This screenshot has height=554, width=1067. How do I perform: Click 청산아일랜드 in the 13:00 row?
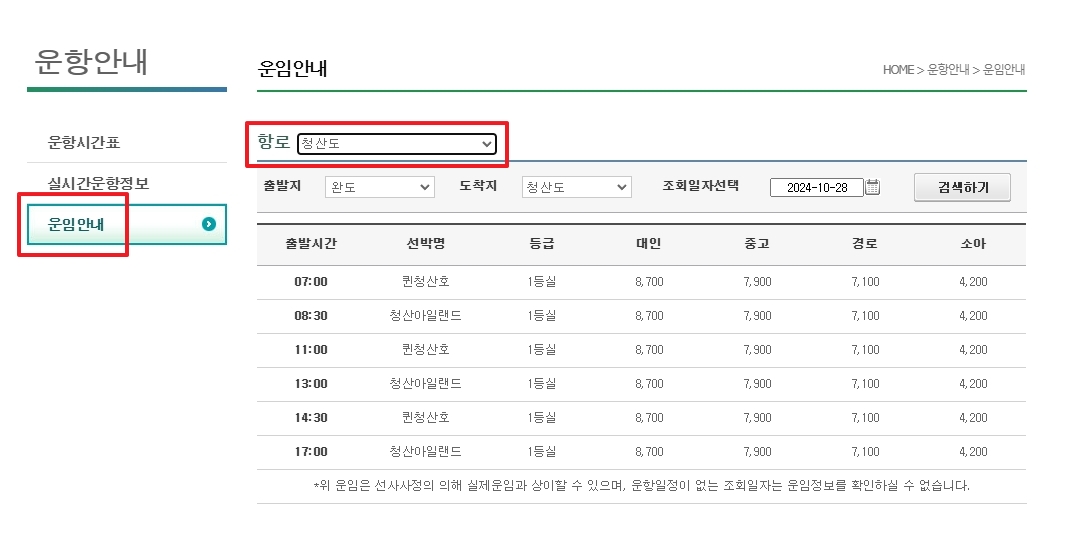[x=425, y=384]
